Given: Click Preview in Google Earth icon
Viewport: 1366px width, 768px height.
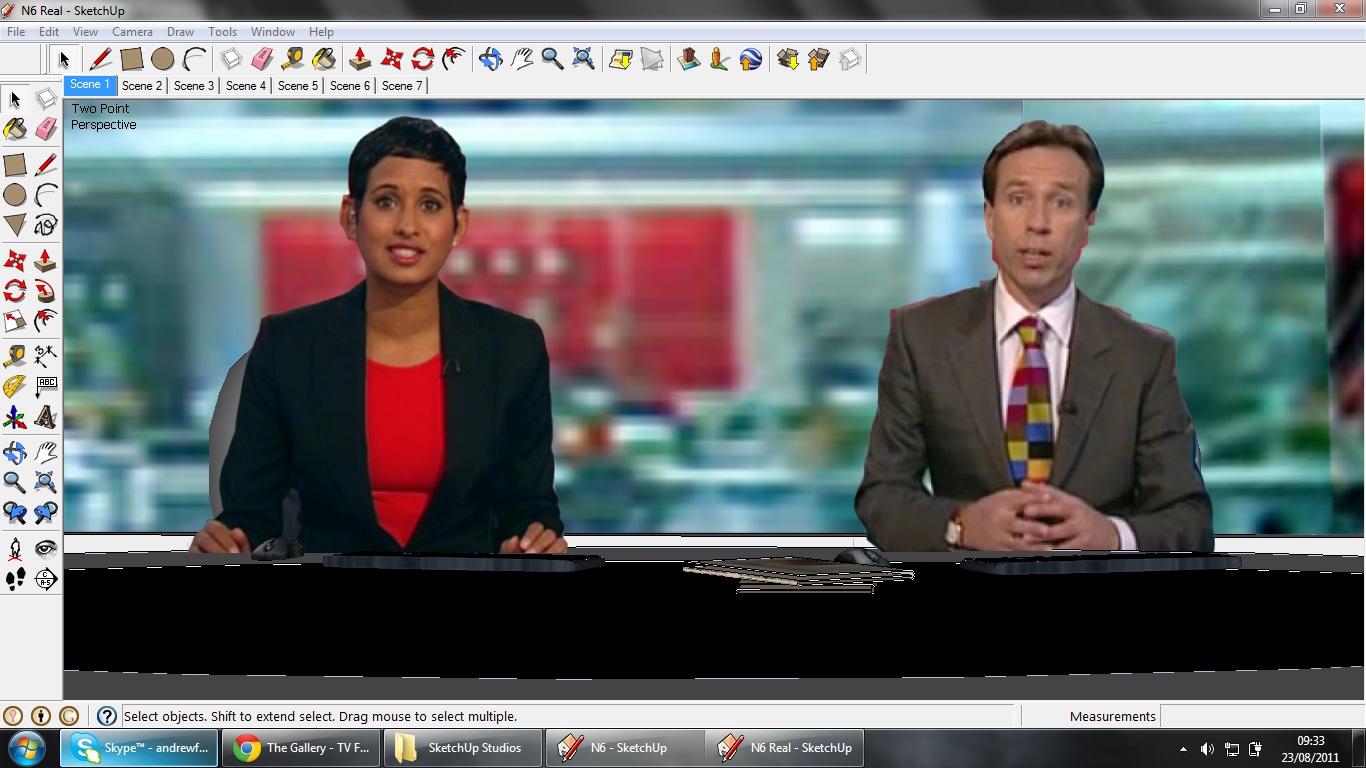Looking at the screenshot, I should click(x=751, y=59).
